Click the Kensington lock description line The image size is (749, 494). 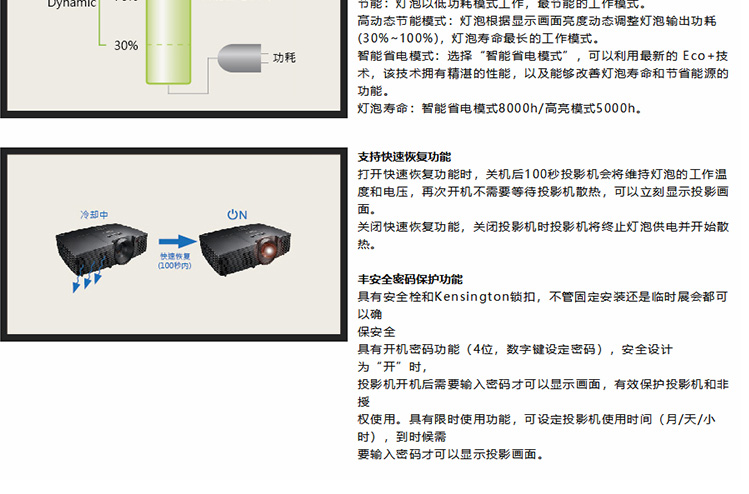[543, 297]
